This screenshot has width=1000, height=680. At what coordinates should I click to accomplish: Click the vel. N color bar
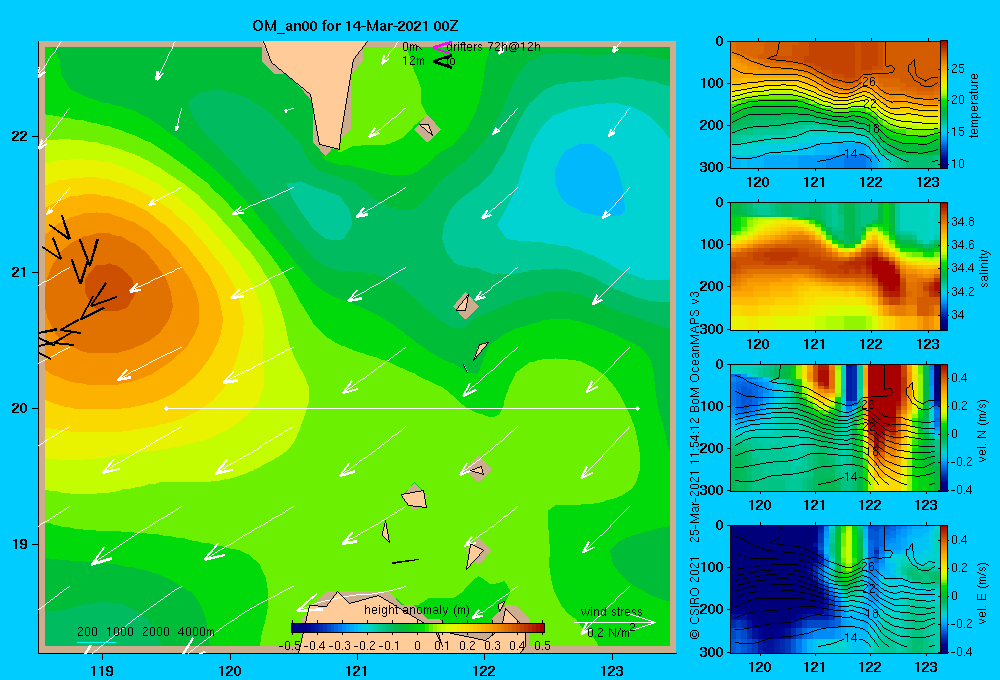(x=944, y=427)
